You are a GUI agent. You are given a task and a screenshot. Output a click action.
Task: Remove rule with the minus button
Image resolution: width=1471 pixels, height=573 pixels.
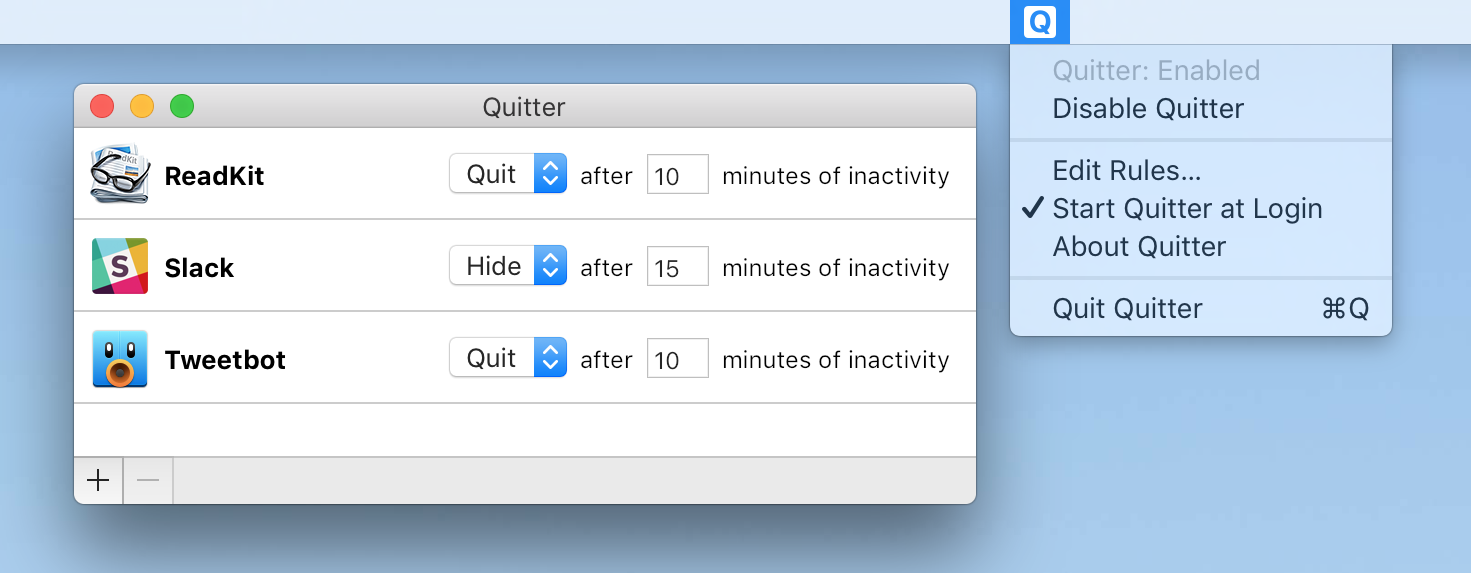point(148,481)
